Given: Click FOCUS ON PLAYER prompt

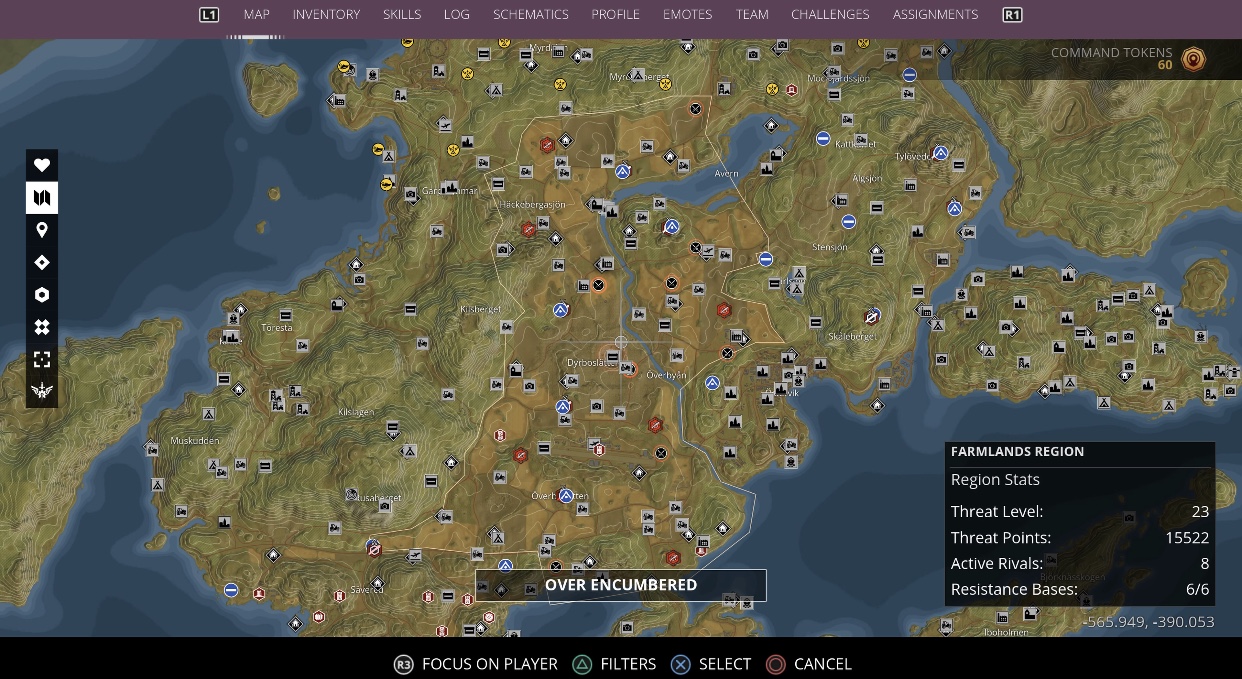Looking at the screenshot, I should tap(475, 664).
